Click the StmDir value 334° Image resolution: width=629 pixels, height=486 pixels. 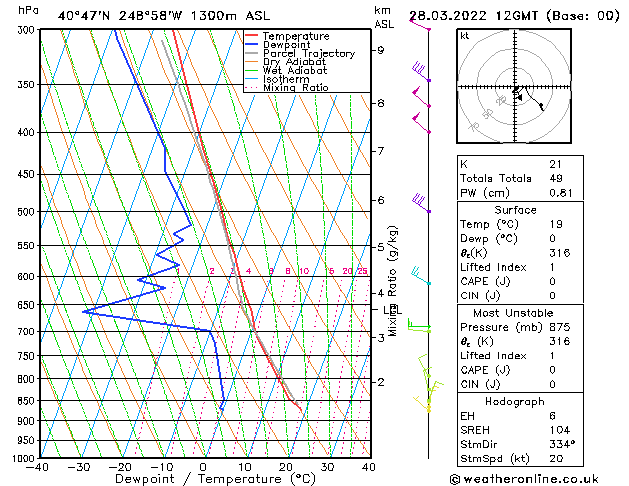[x=562, y=444]
